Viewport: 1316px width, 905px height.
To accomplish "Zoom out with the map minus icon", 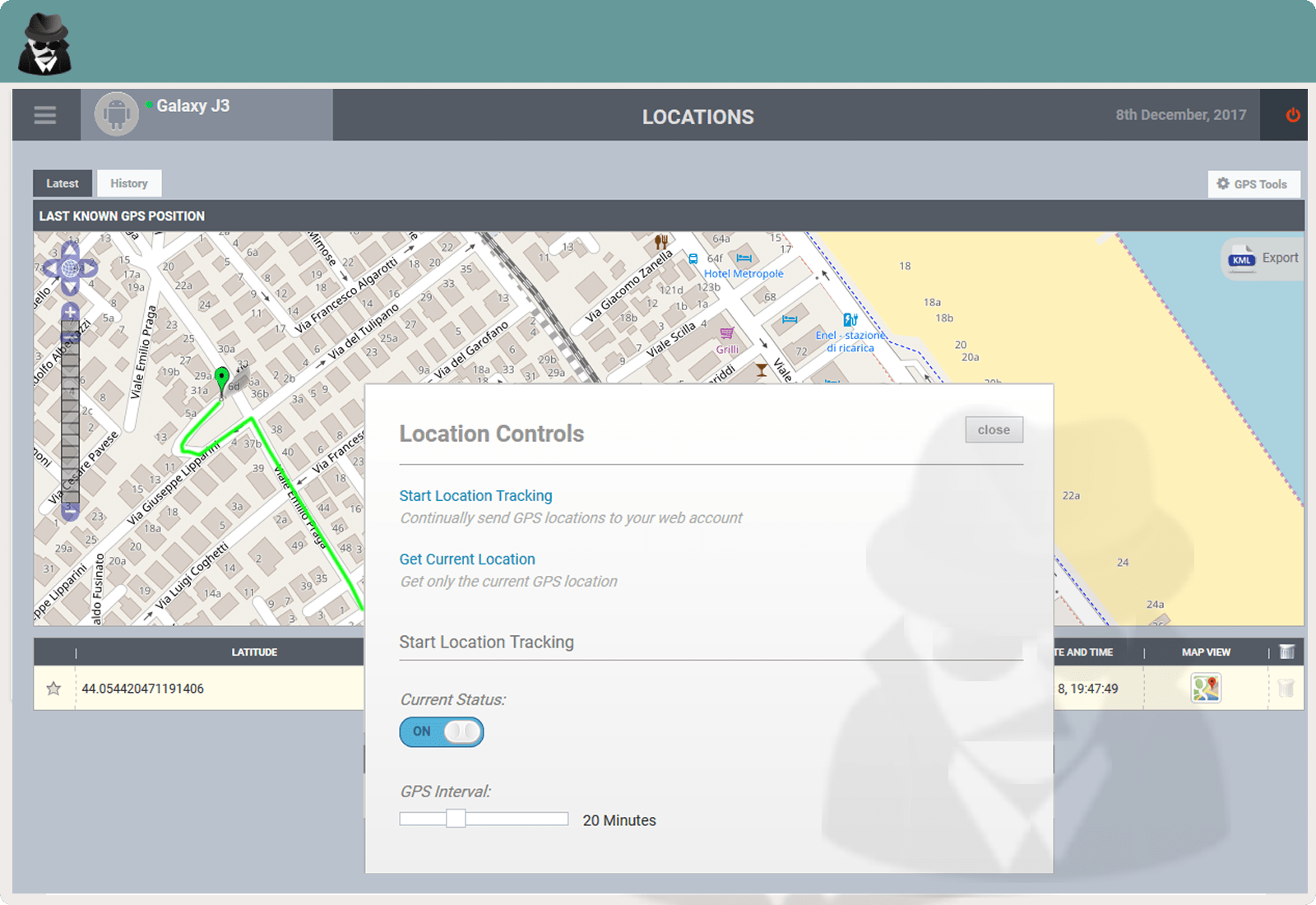I will coord(70,512).
